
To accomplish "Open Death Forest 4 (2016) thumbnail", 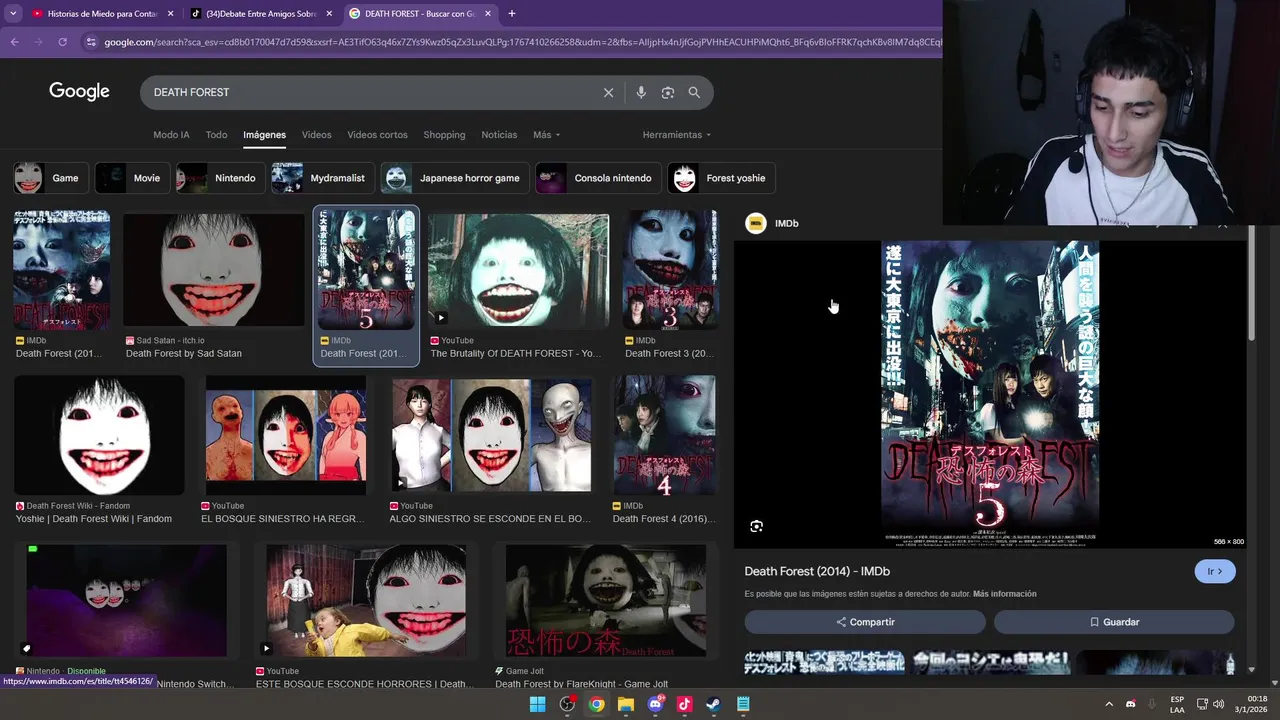I will point(664,435).
